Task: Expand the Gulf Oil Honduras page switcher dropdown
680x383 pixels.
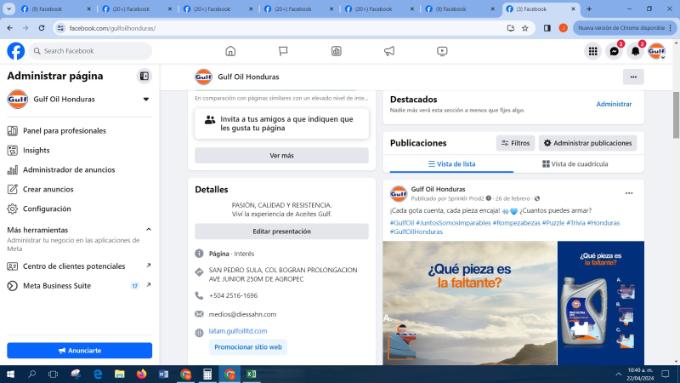Action: pos(146,99)
